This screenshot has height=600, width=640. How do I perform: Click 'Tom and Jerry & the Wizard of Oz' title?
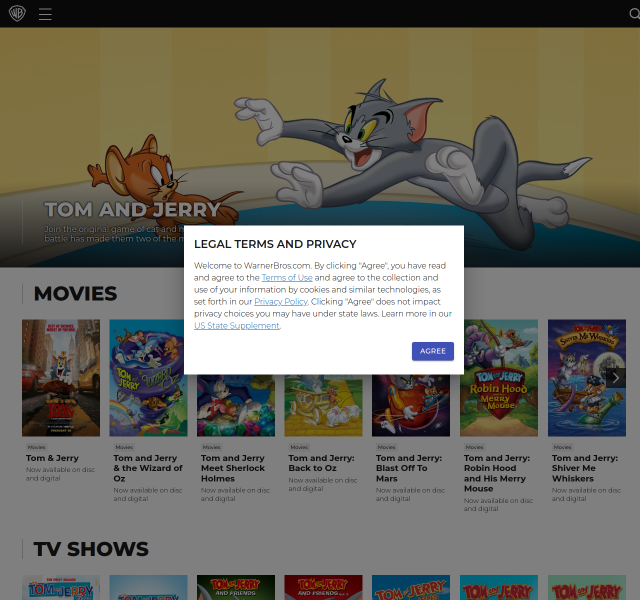click(x=148, y=468)
